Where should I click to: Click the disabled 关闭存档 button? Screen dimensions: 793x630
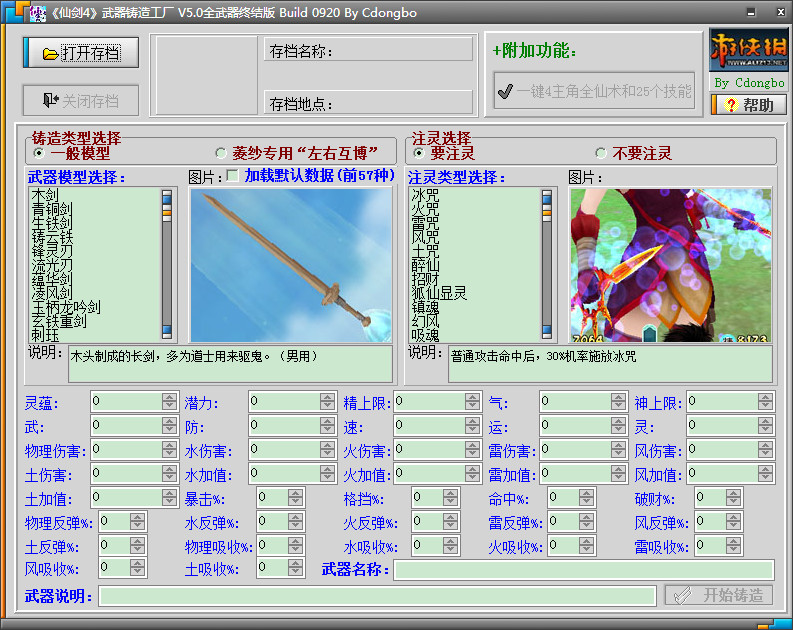tap(81, 101)
